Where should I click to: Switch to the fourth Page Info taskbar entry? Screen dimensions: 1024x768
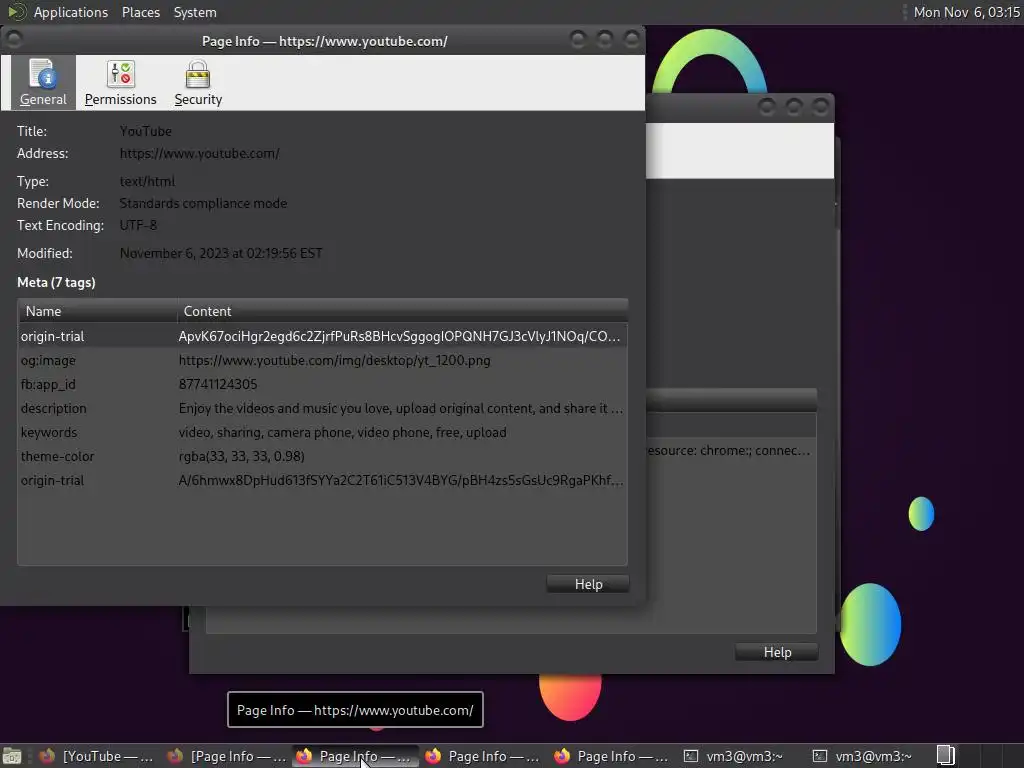484,756
